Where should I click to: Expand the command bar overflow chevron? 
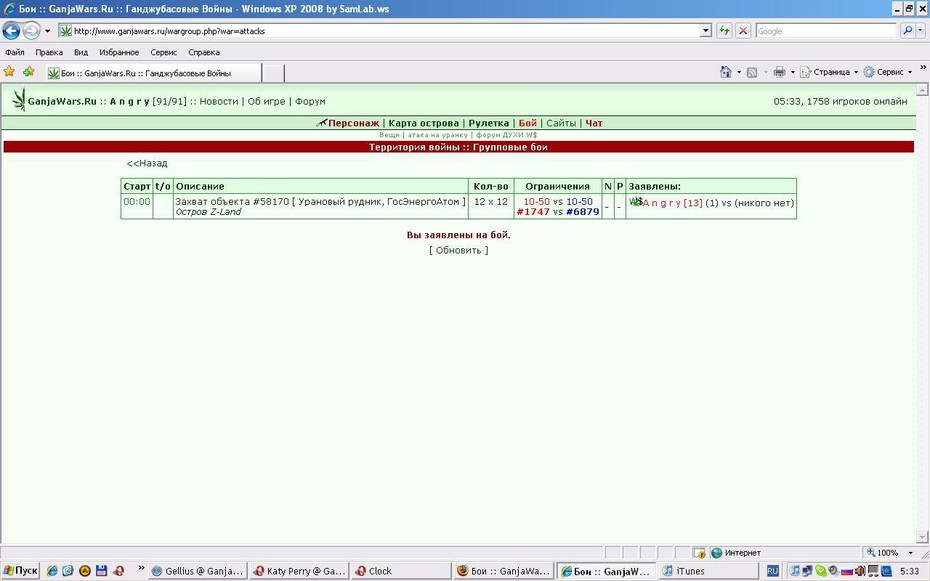922,68
